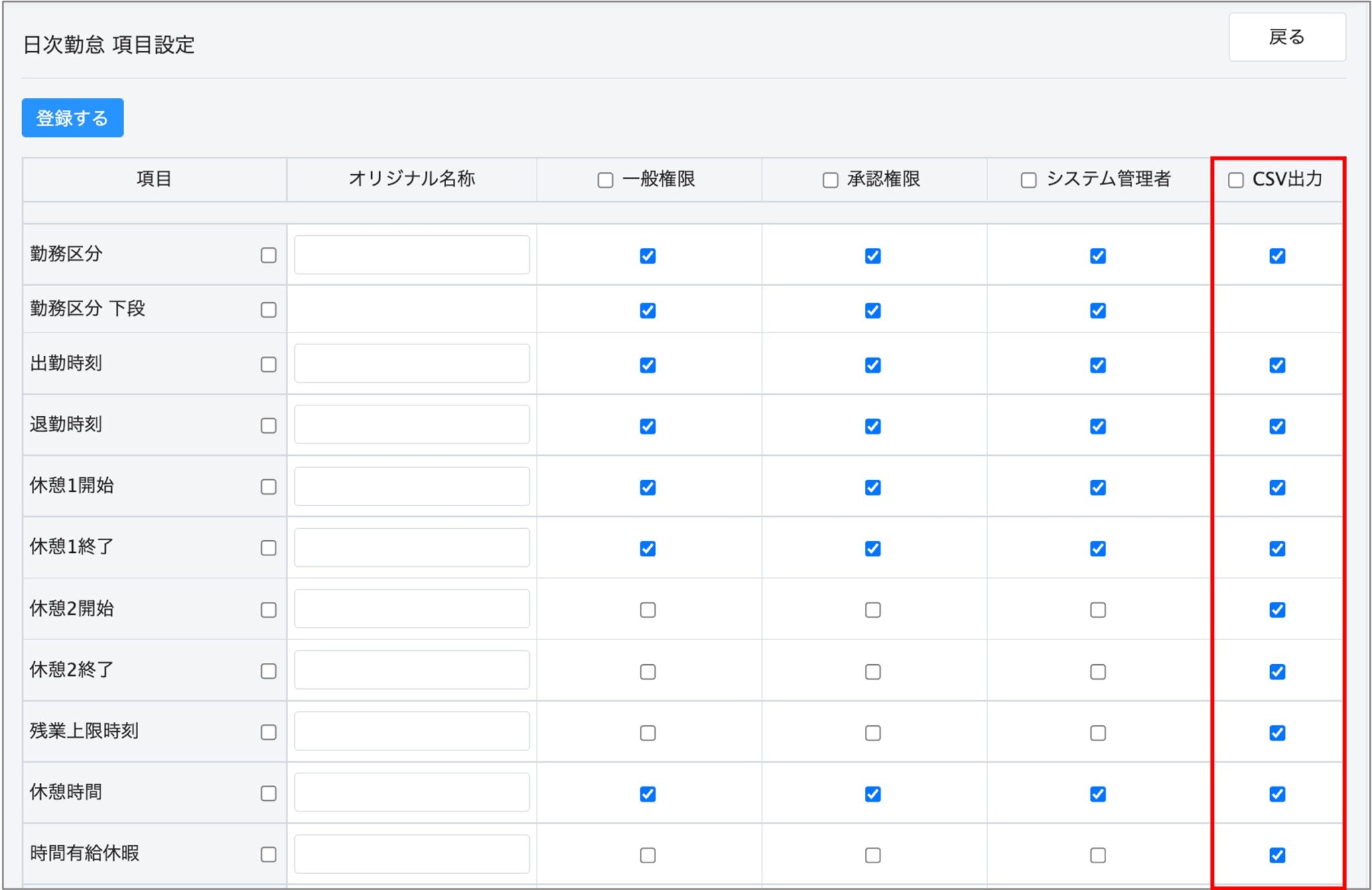Click the 登録する button

click(72, 118)
